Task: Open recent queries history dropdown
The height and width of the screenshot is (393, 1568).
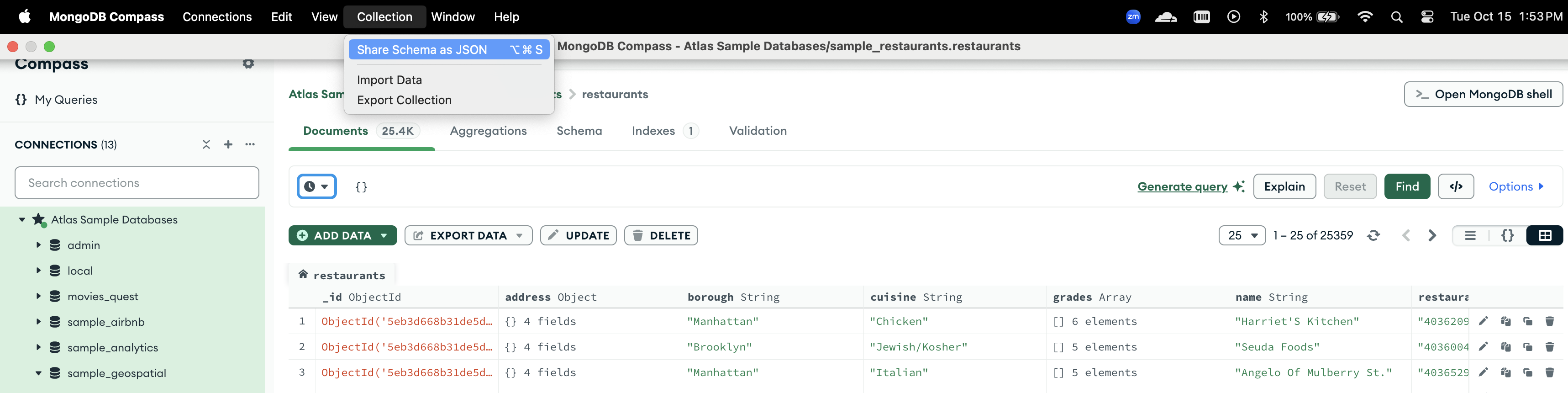Action: pos(316,186)
